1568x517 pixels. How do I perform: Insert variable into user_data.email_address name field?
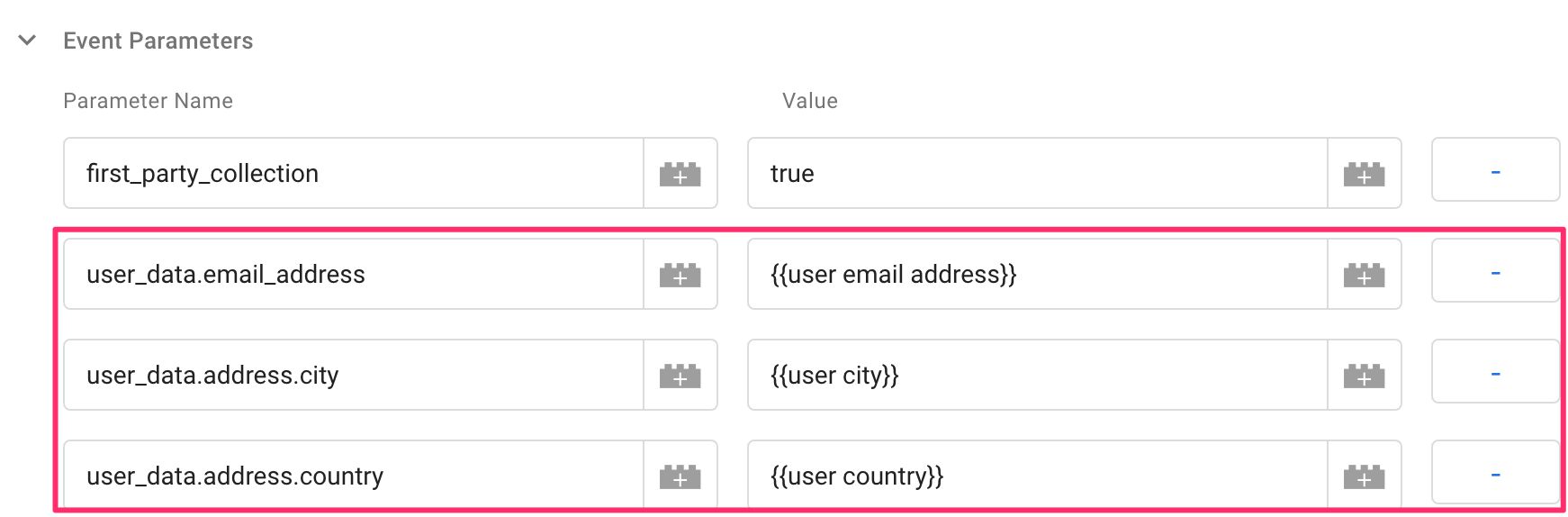point(680,274)
